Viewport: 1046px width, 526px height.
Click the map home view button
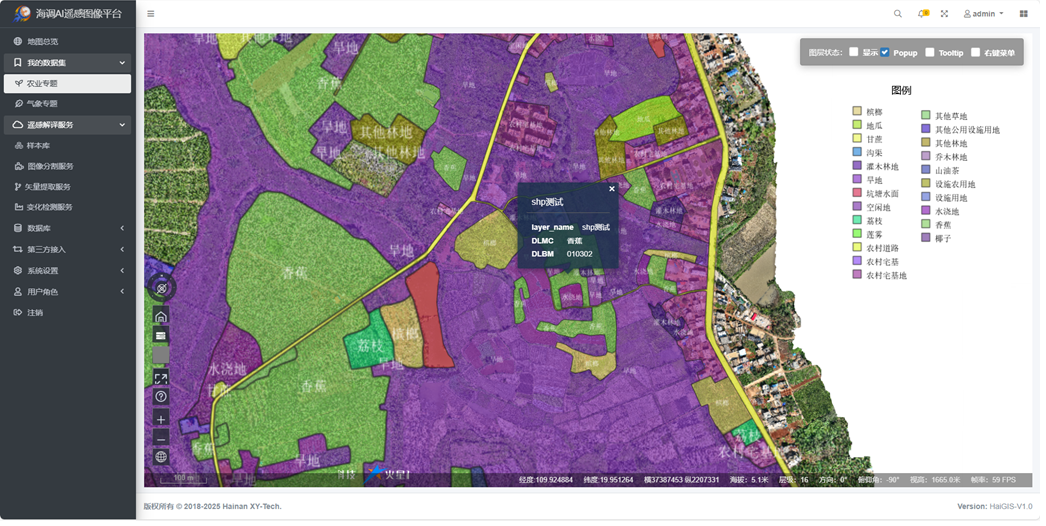(161, 318)
